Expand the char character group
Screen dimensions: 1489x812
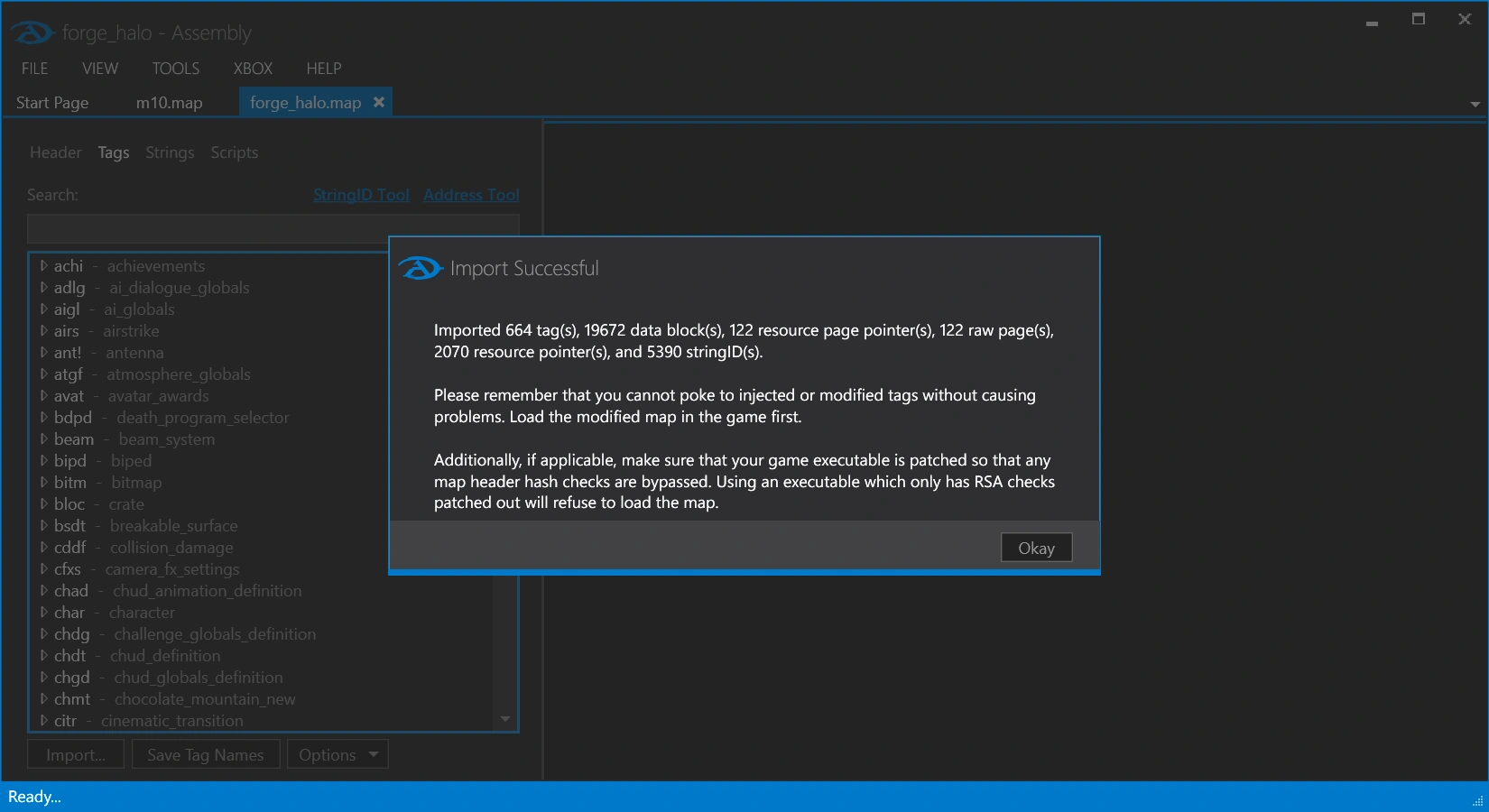(43, 613)
